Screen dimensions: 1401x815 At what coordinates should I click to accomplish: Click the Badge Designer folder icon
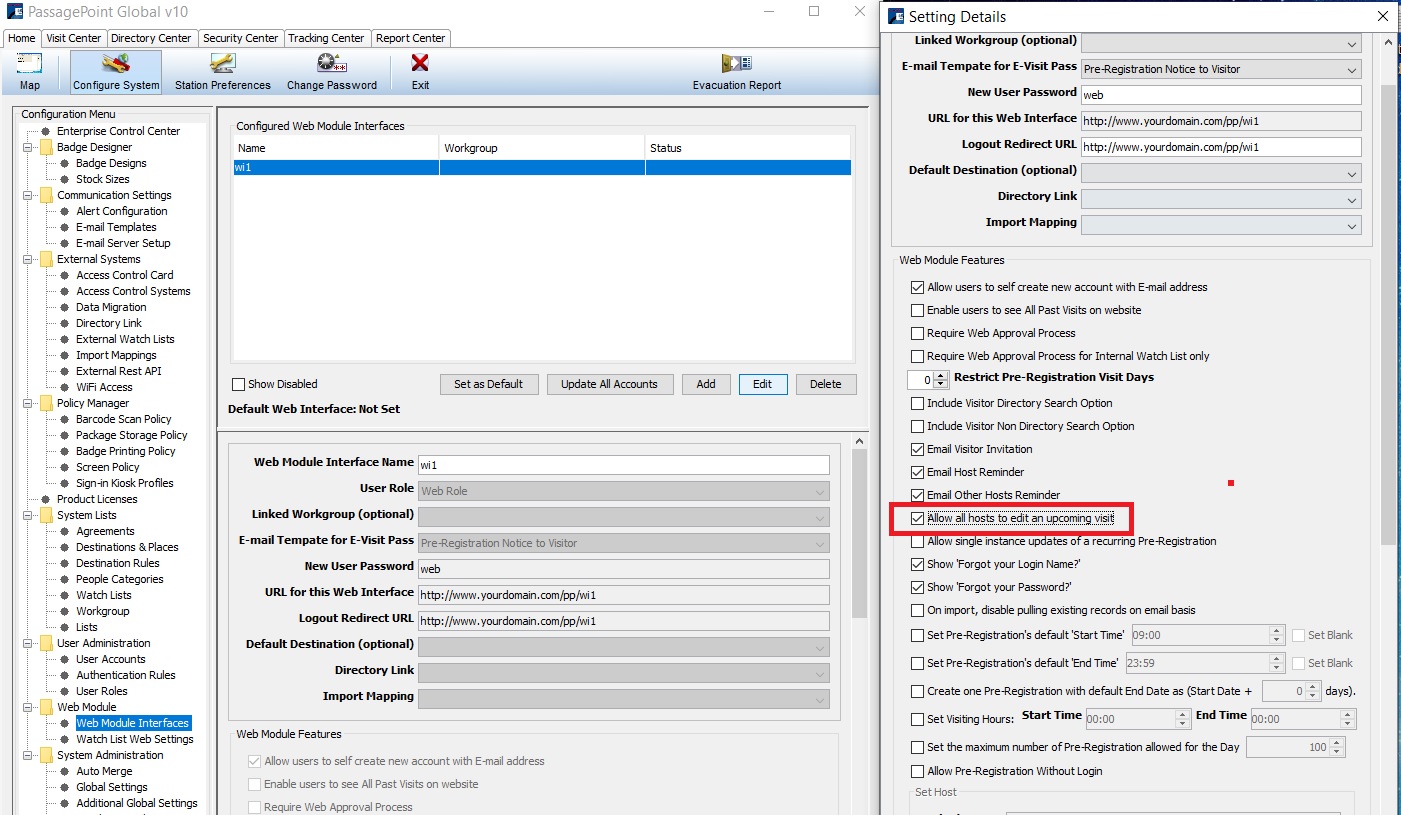(46, 147)
